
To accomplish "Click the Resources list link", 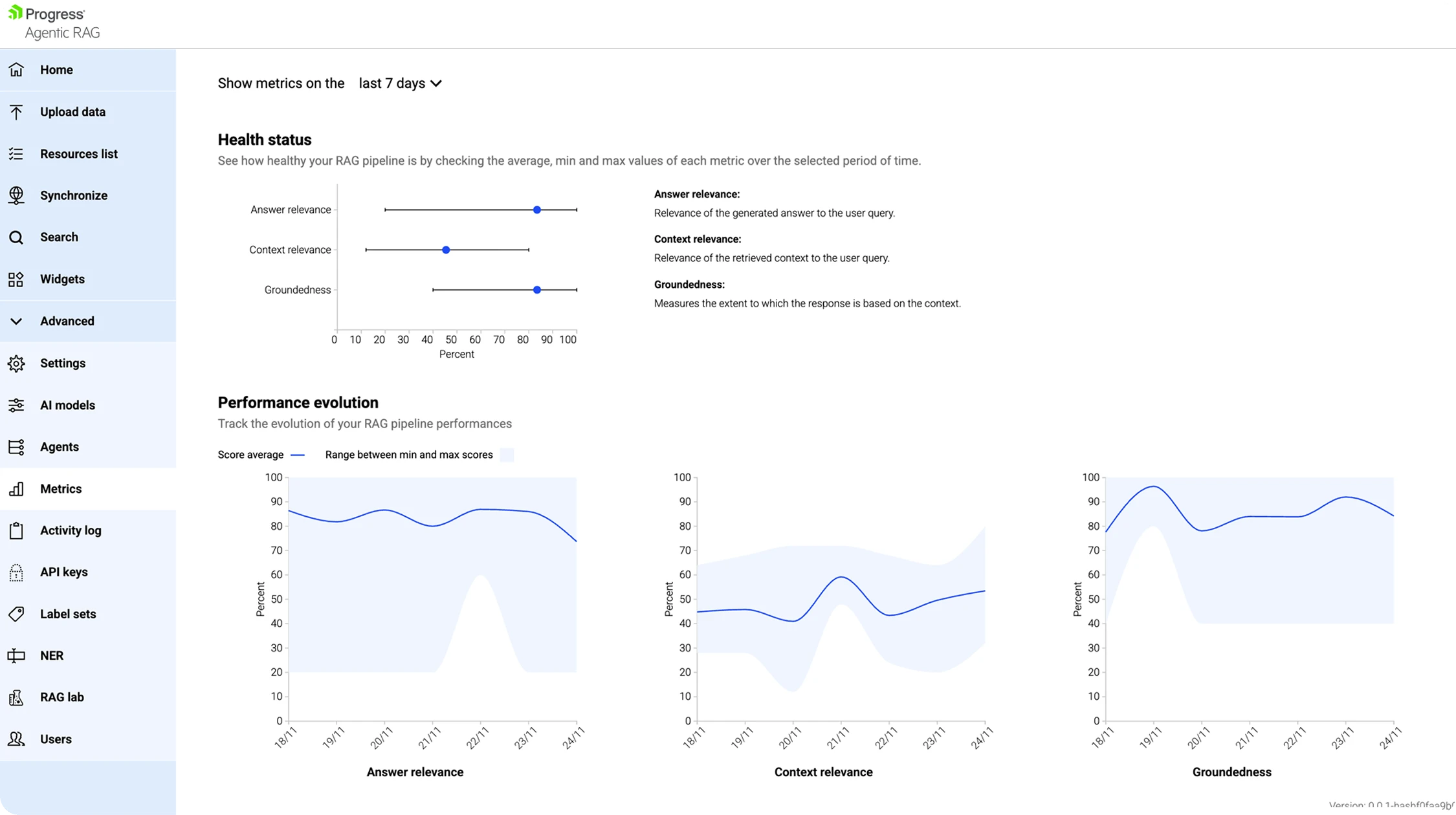I will (x=79, y=154).
